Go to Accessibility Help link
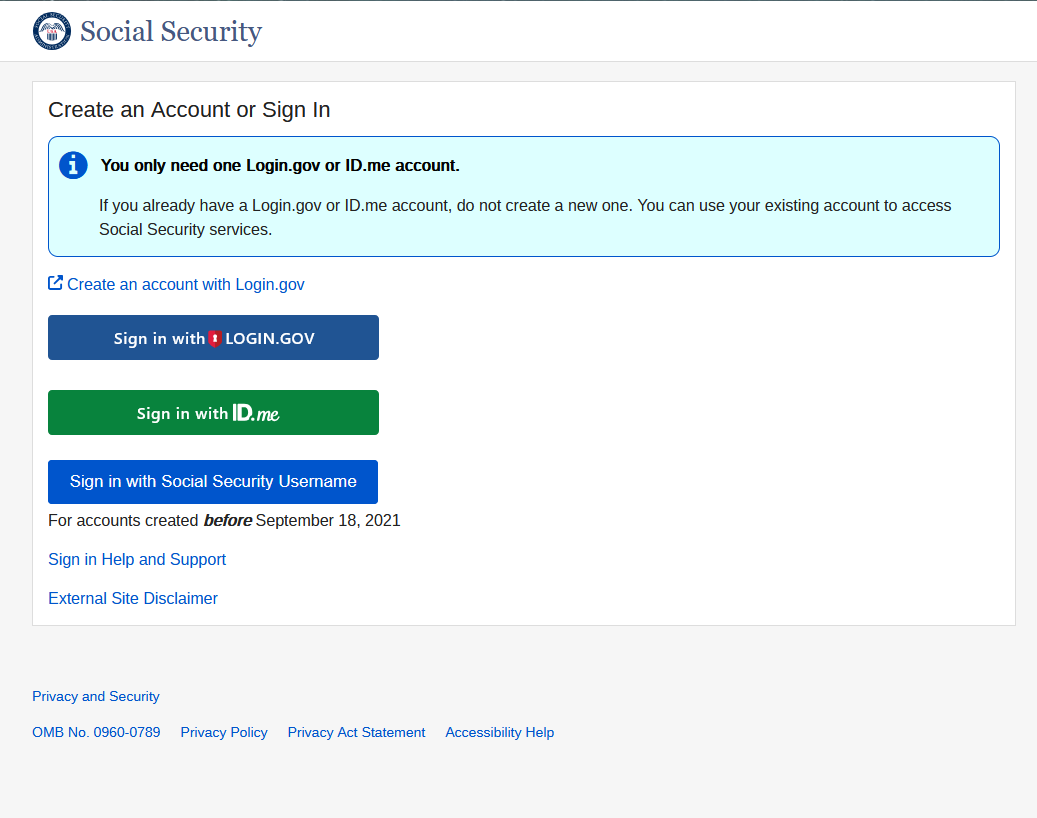Screen dimensions: 1037x818 500,733
